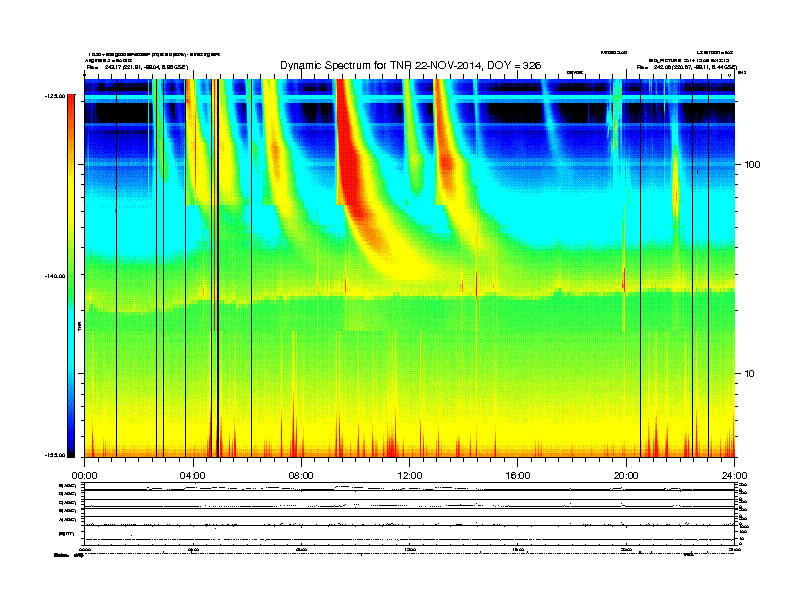Click the '20:00' time axis label
792x612 pixels.
click(626, 476)
